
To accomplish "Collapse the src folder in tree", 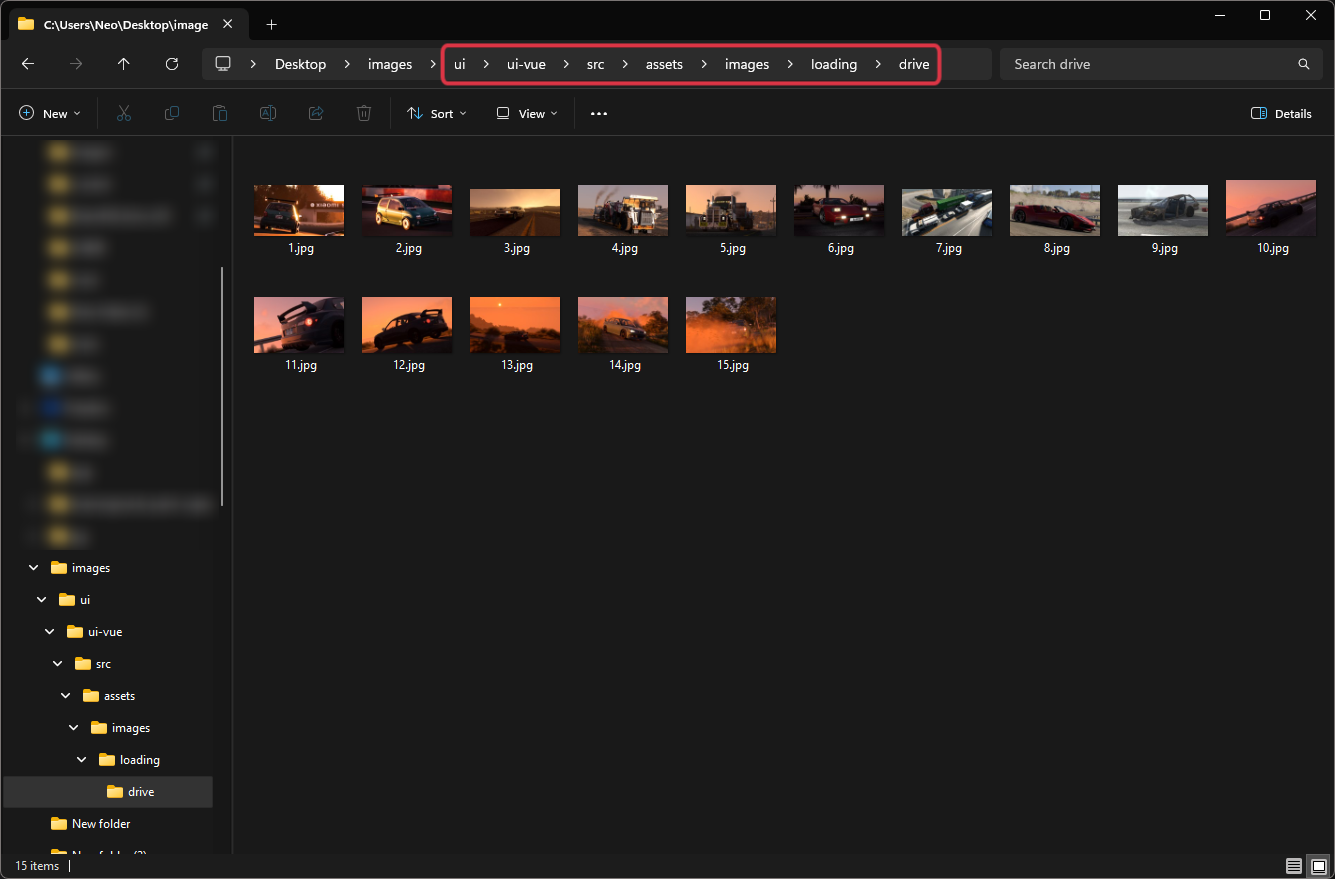I will tap(58, 664).
